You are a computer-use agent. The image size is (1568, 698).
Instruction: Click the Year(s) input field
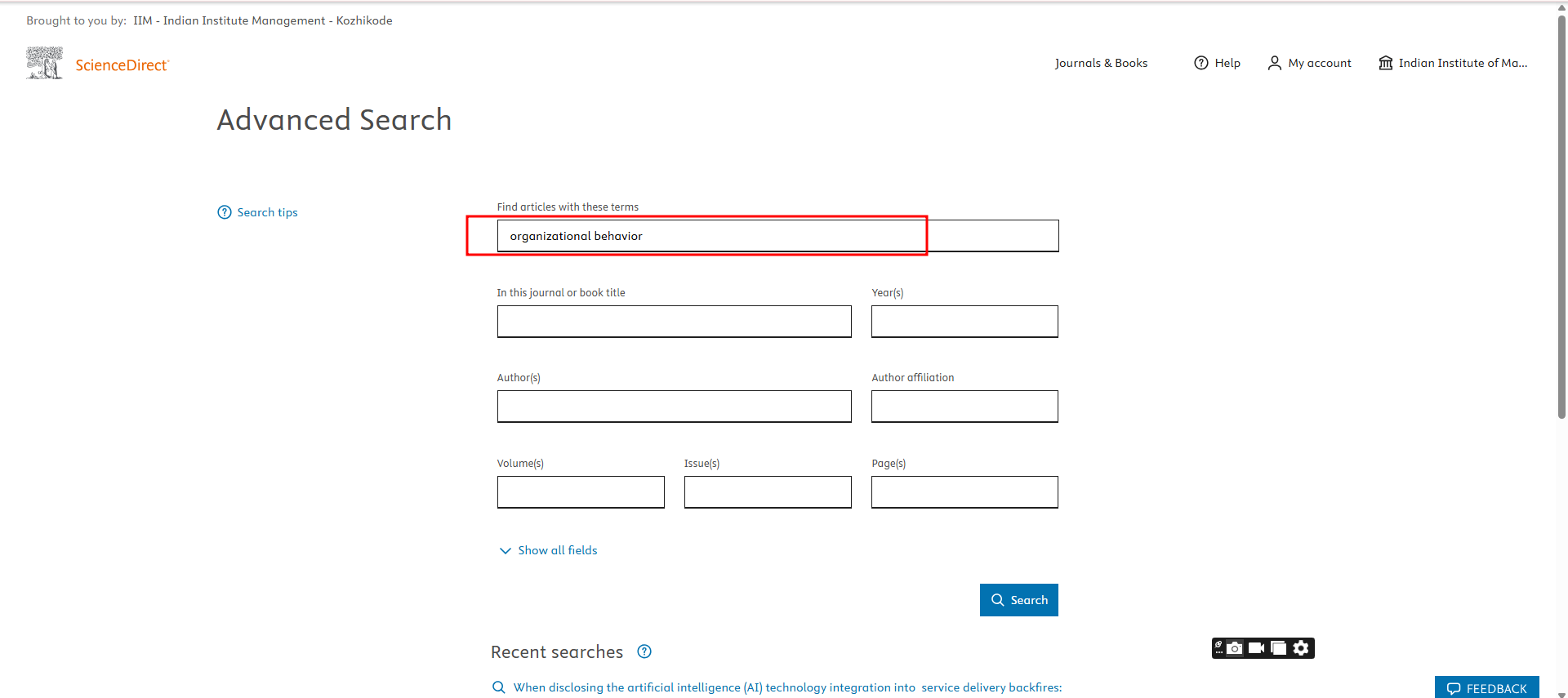click(964, 322)
